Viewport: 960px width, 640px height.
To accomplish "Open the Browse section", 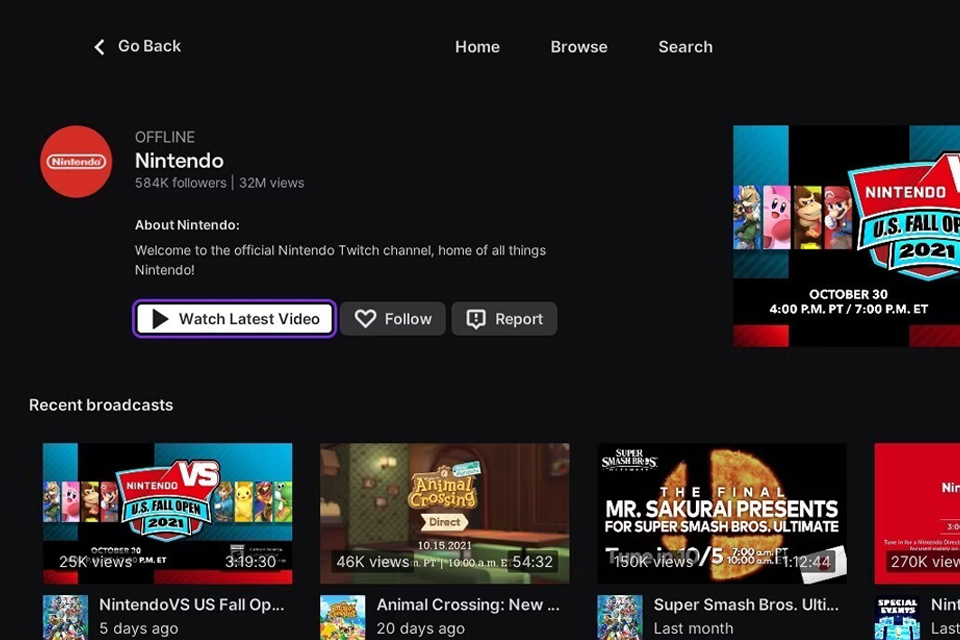I will click(x=579, y=47).
